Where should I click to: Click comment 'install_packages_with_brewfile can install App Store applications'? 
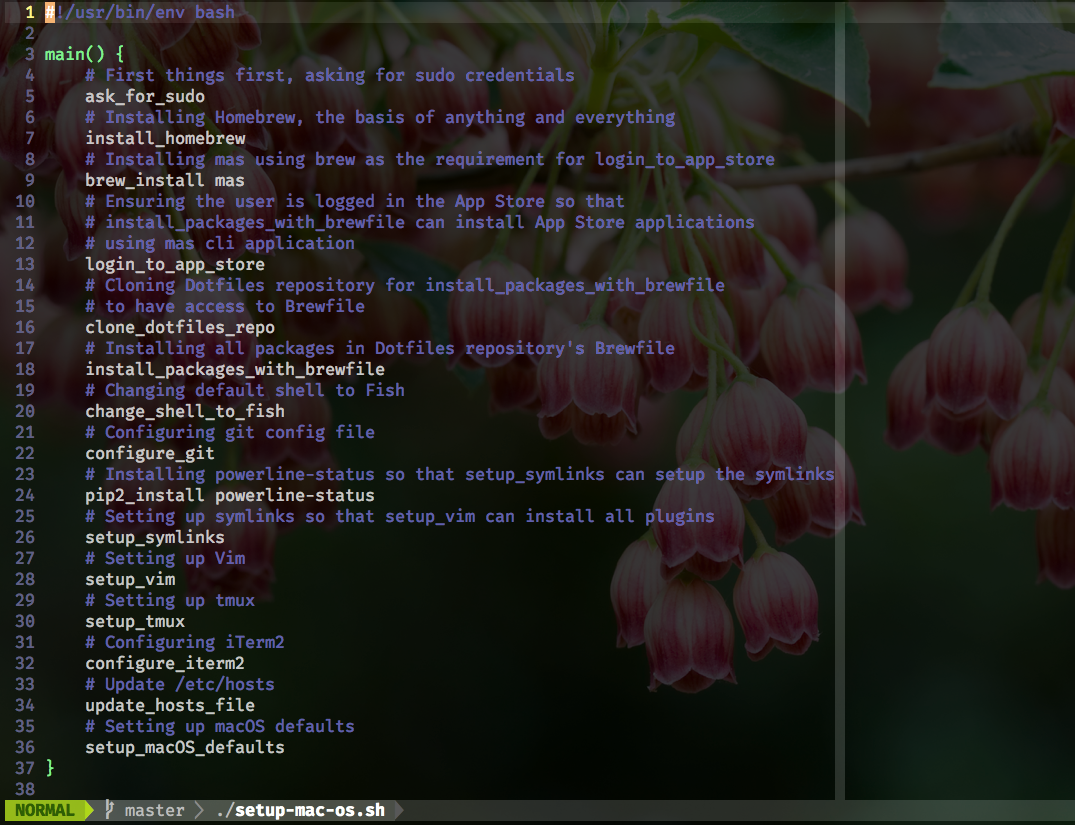coord(420,222)
